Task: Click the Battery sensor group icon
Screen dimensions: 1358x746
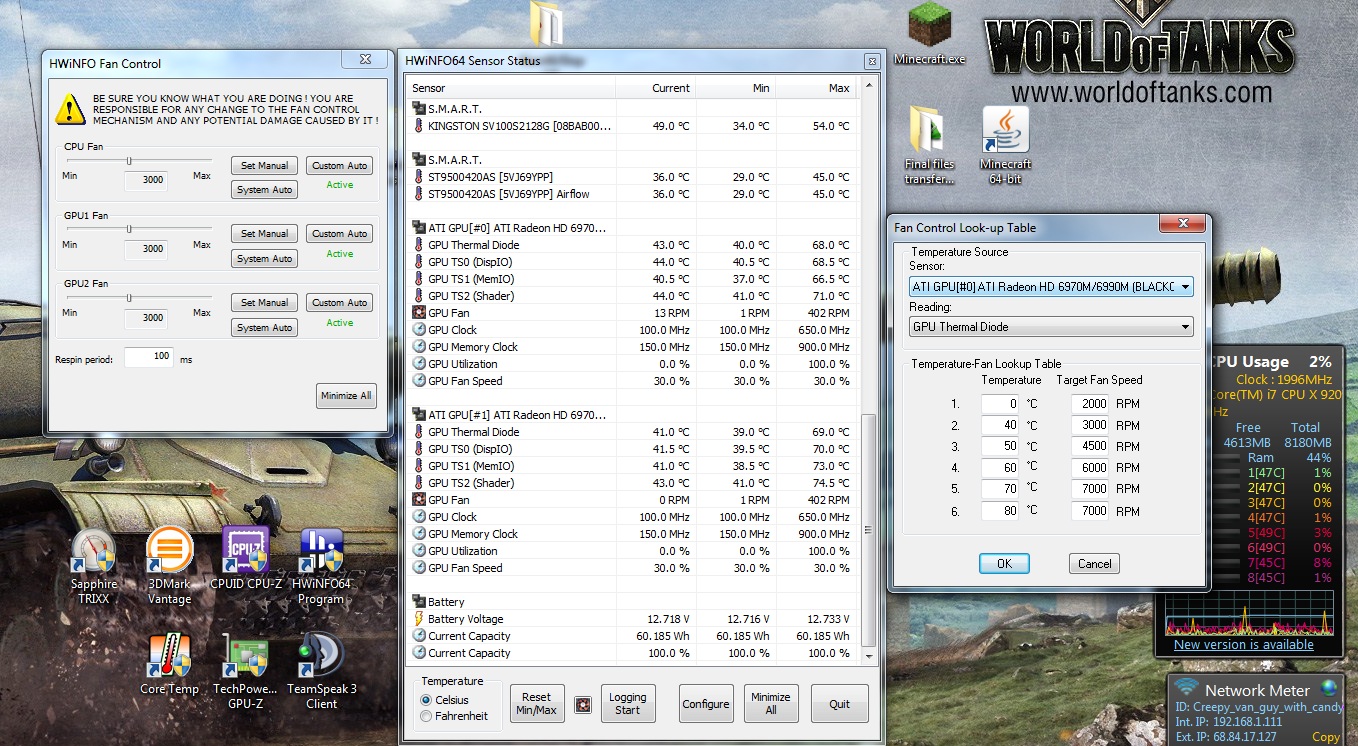Action: [419, 602]
